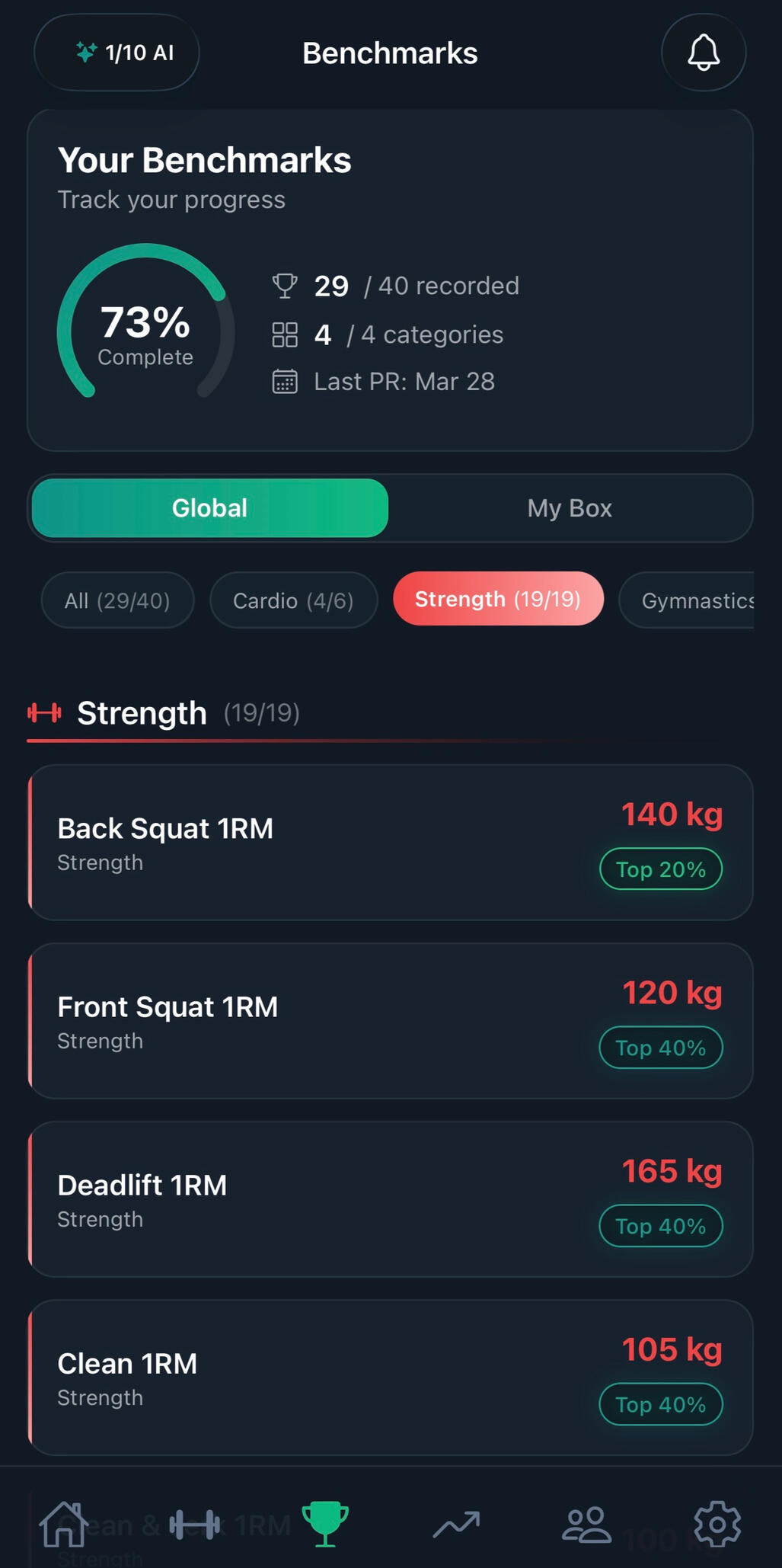Filter by All (29/40) benchmarks
Screen dimensions: 782x1568
click(x=117, y=600)
